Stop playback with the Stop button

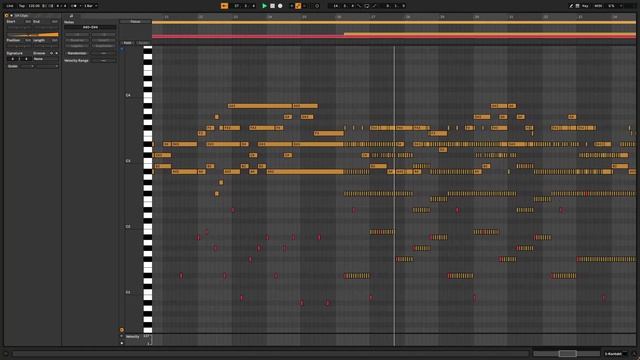coord(272,6)
